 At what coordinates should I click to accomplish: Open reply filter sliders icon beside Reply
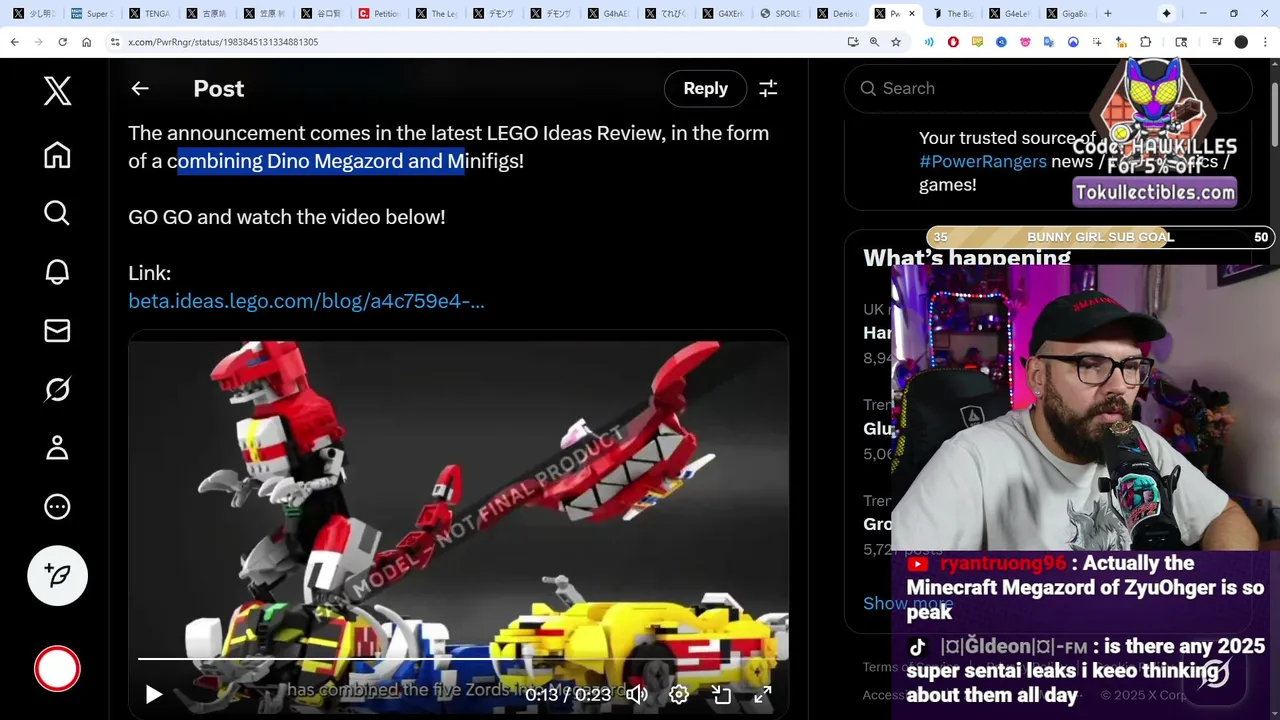click(x=768, y=88)
